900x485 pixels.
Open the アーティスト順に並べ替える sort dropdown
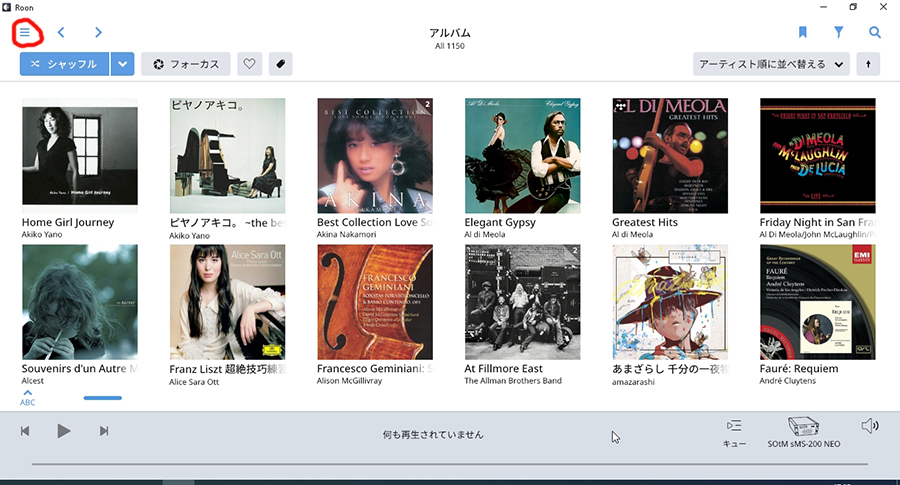pos(771,64)
